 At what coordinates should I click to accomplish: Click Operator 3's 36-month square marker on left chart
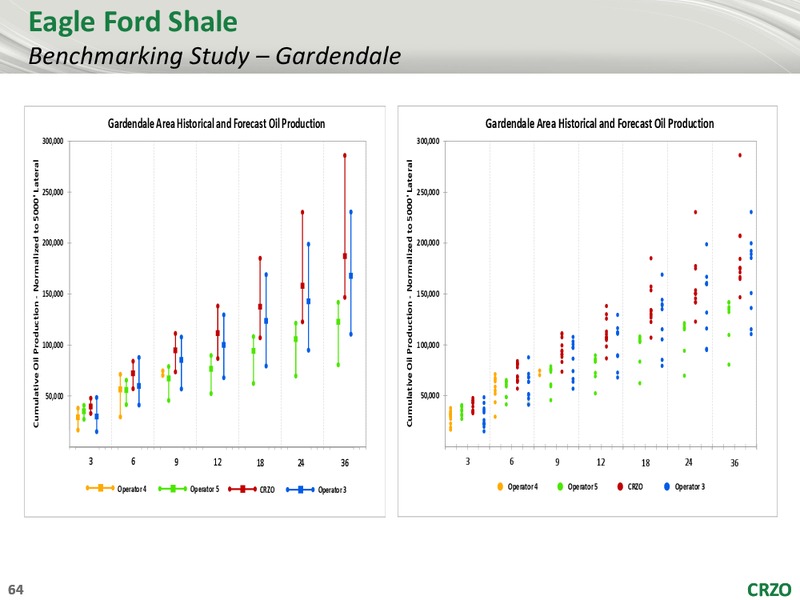point(351,276)
